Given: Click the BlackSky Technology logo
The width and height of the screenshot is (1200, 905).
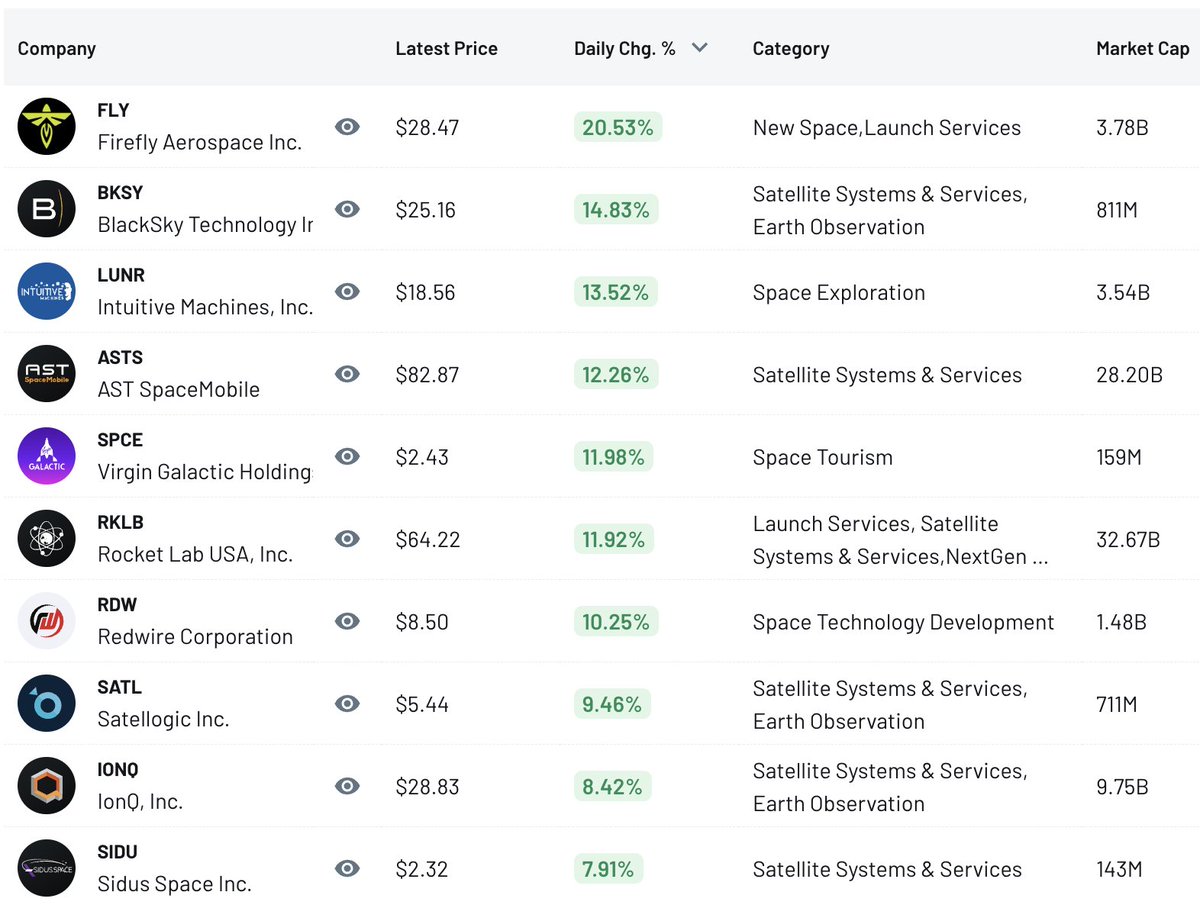Looking at the screenshot, I should tap(46, 209).
